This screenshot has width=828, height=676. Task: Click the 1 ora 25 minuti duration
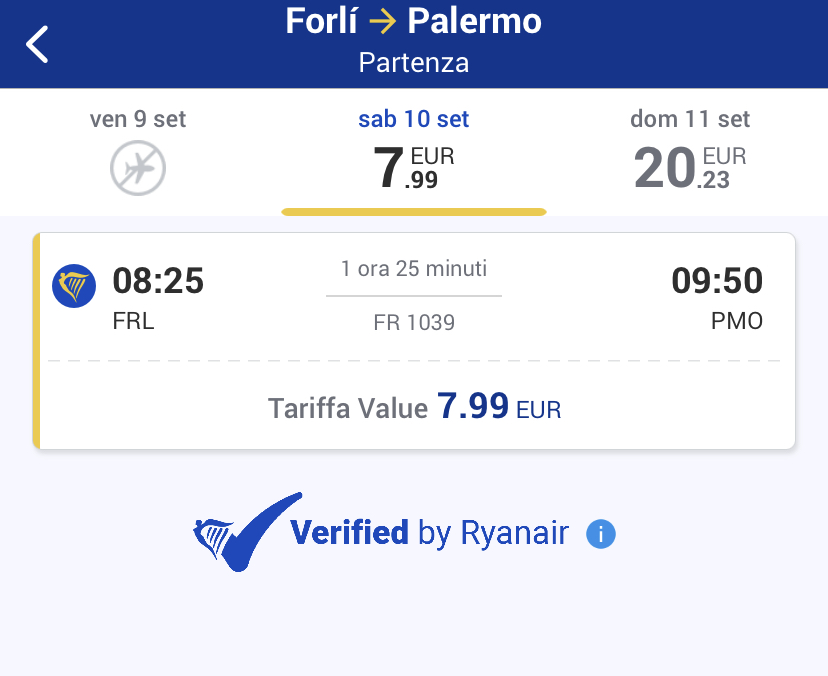coord(414,269)
